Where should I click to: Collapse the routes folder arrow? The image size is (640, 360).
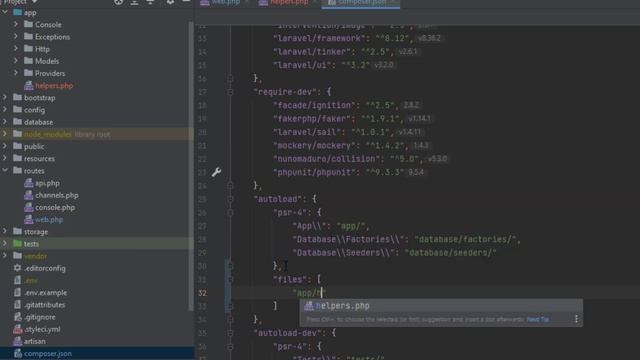[5, 171]
